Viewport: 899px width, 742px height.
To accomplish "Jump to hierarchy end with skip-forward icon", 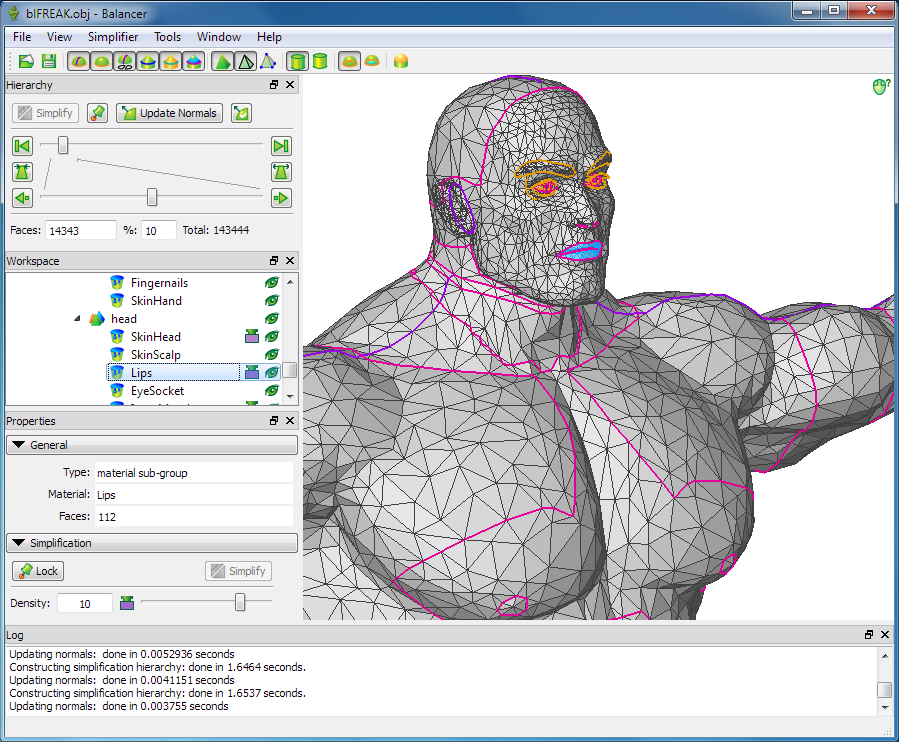I will point(281,146).
